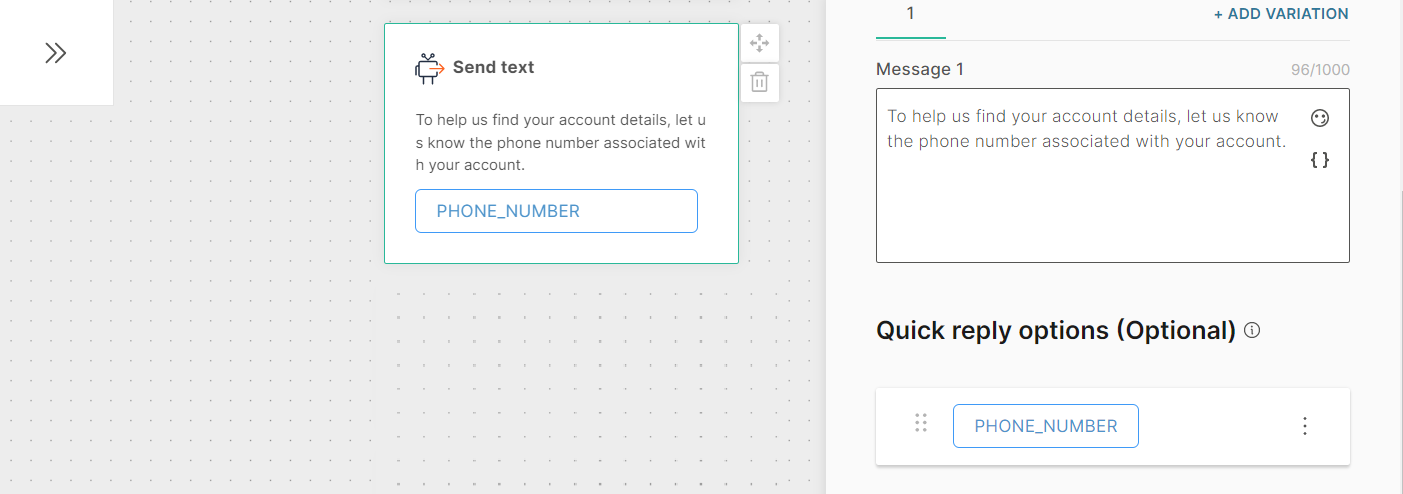Click the 96/1000 character counter
The height and width of the screenshot is (494, 1403).
[1320, 71]
